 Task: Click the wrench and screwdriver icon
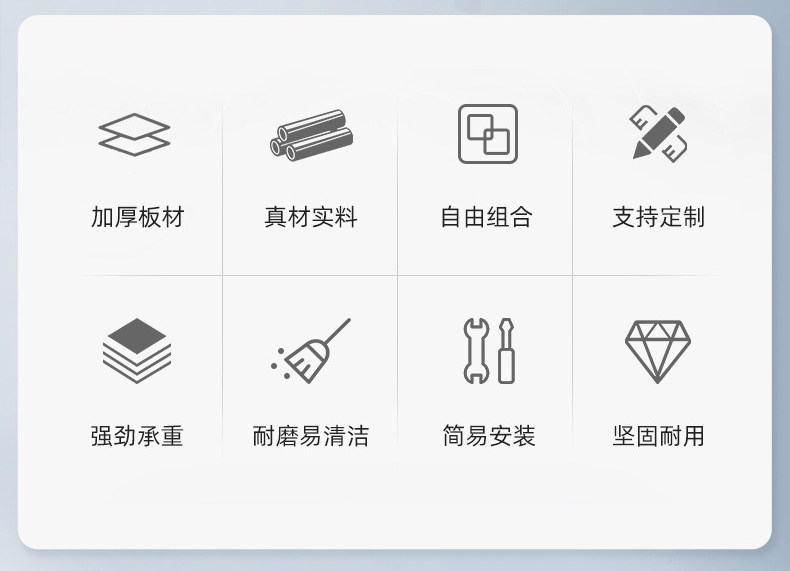pyautogui.click(x=489, y=350)
